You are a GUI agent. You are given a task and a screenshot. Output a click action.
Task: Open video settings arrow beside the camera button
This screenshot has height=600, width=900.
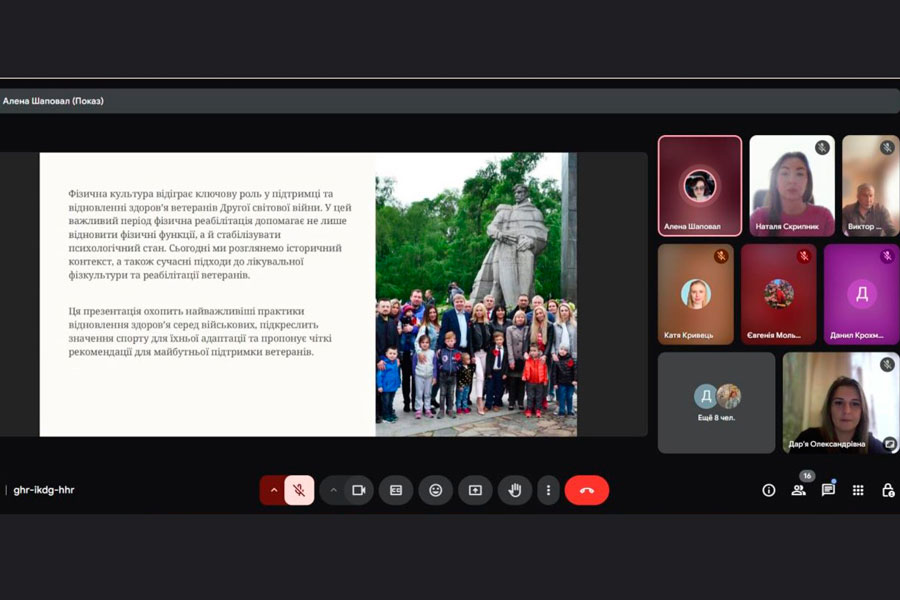coord(333,490)
